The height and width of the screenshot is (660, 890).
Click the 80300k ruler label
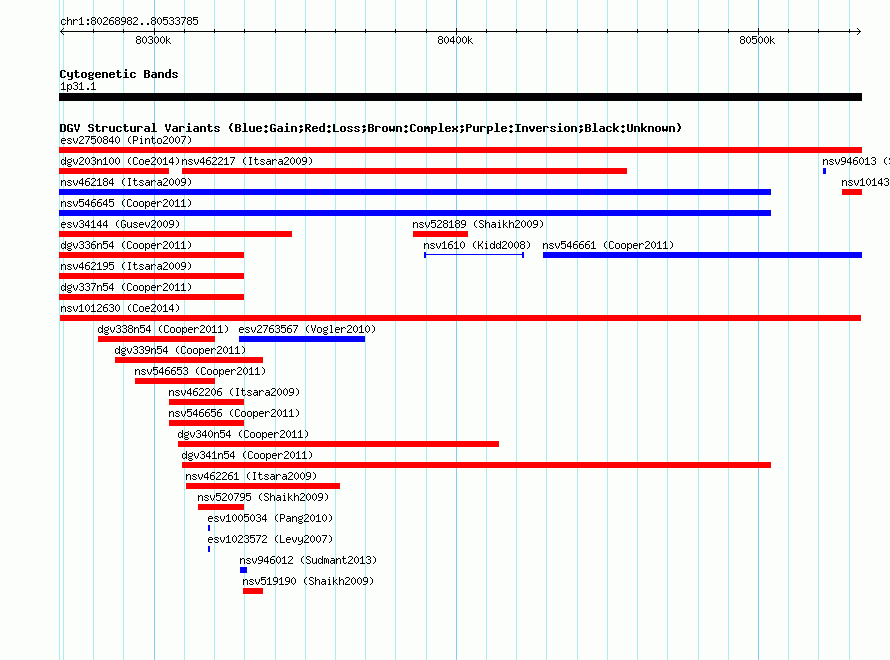tap(153, 40)
